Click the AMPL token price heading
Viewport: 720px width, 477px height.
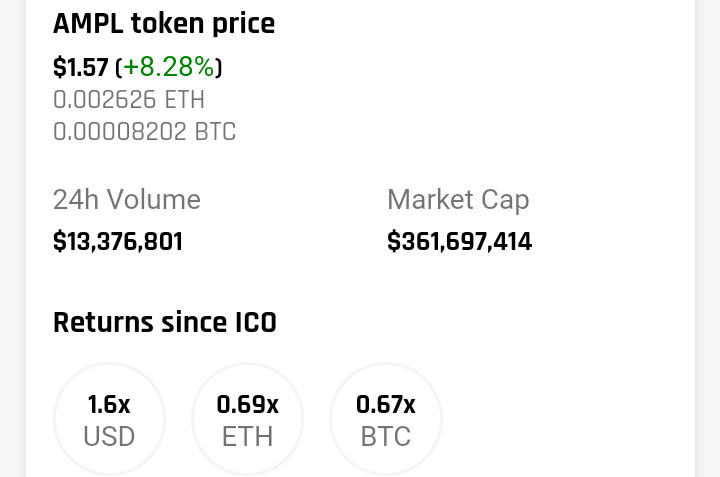163,24
